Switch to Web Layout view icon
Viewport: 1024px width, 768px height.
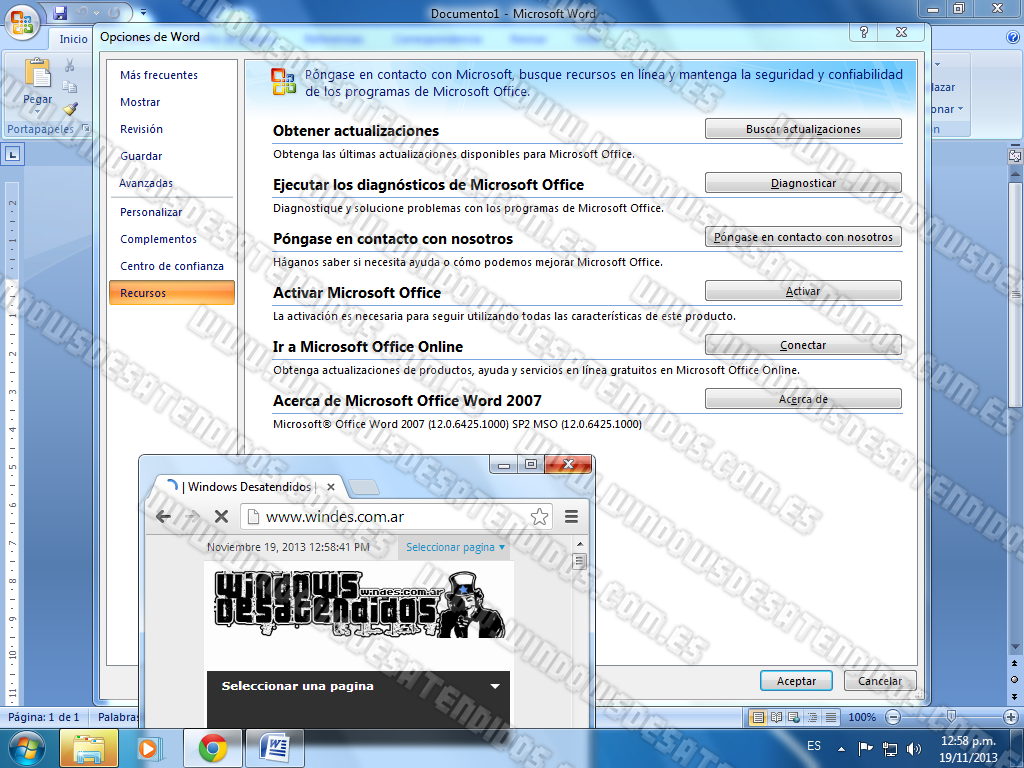click(794, 717)
